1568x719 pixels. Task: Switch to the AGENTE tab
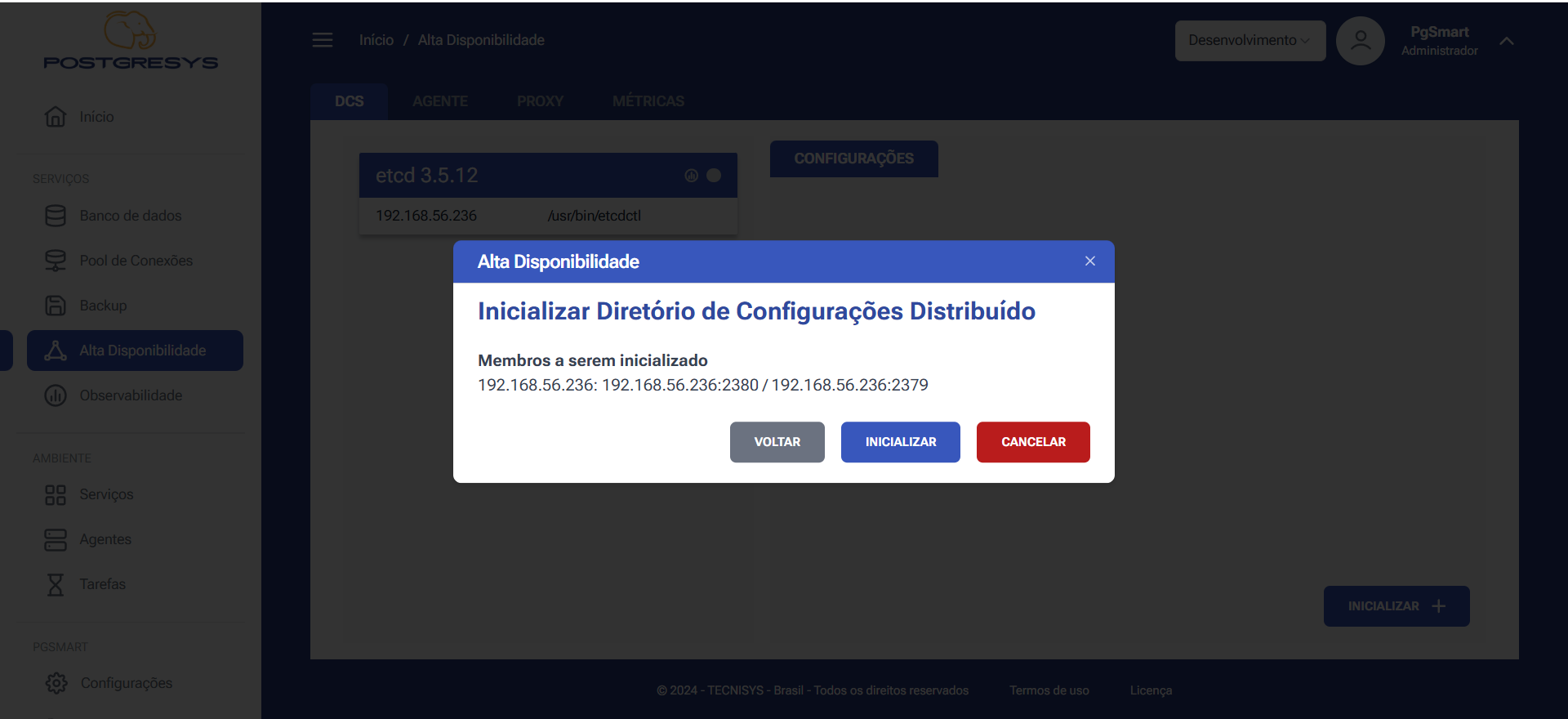click(x=440, y=101)
